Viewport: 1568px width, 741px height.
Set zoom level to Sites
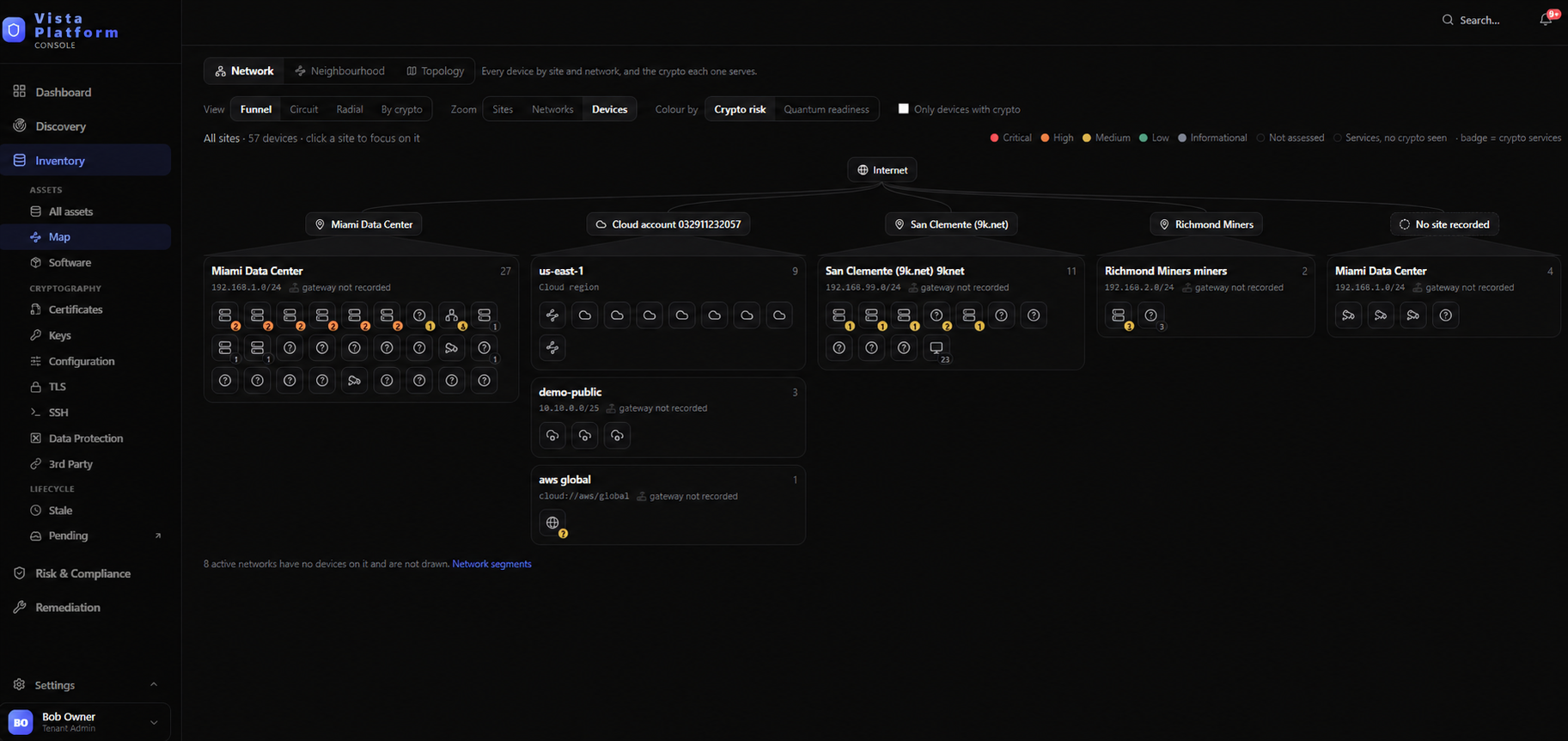tap(503, 109)
